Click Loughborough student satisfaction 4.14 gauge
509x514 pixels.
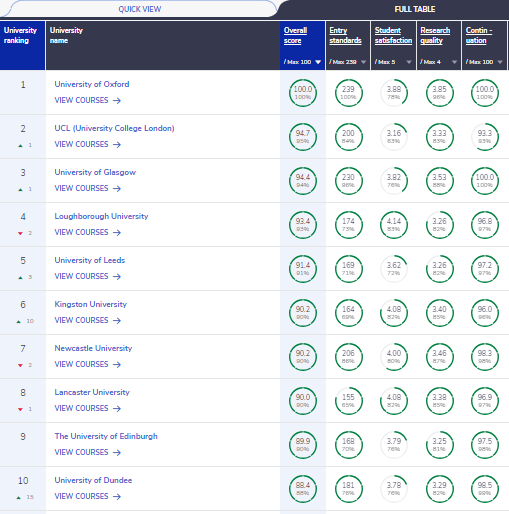click(x=394, y=225)
